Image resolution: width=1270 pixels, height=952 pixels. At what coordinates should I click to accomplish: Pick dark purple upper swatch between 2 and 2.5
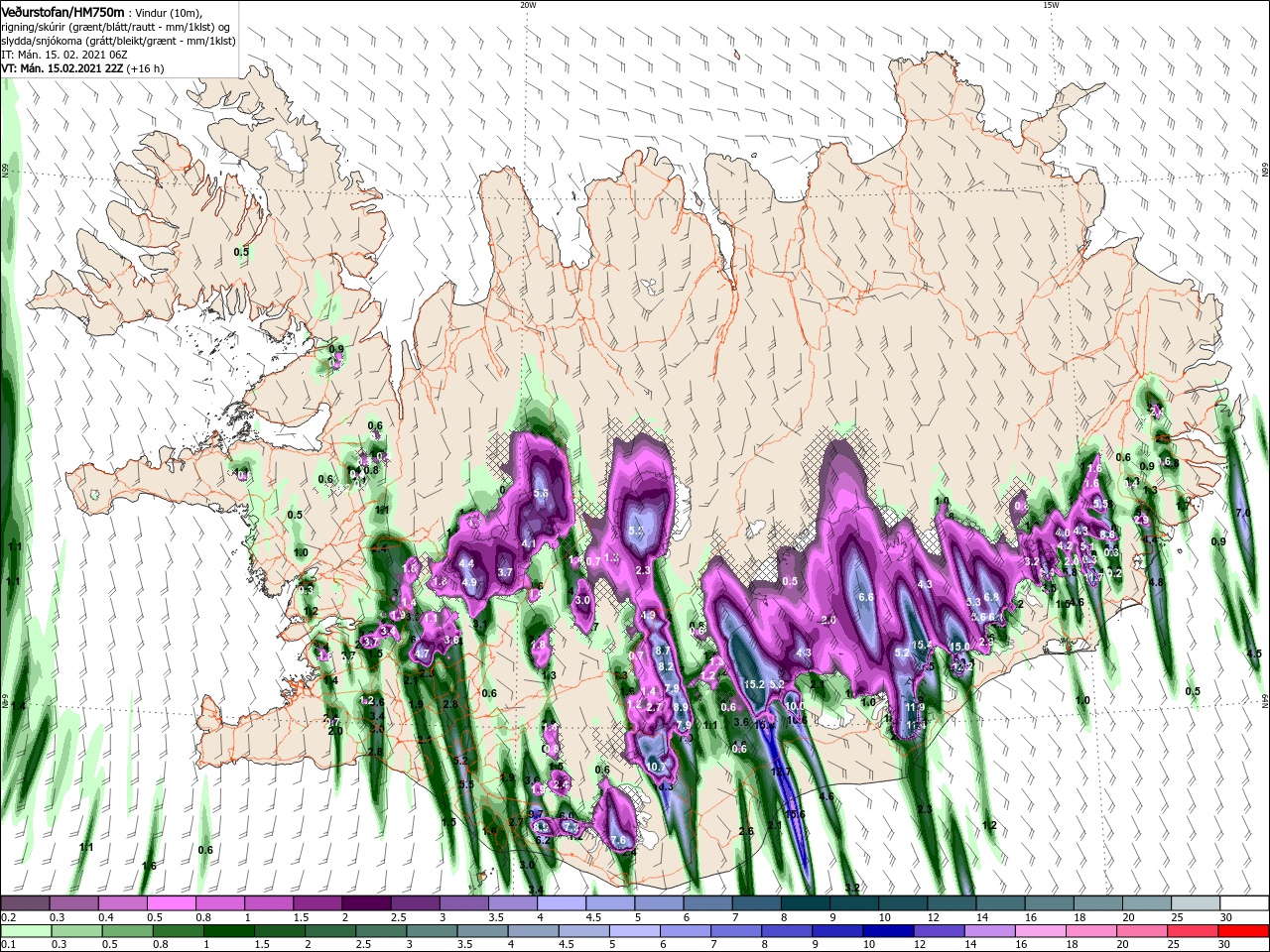(366, 903)
